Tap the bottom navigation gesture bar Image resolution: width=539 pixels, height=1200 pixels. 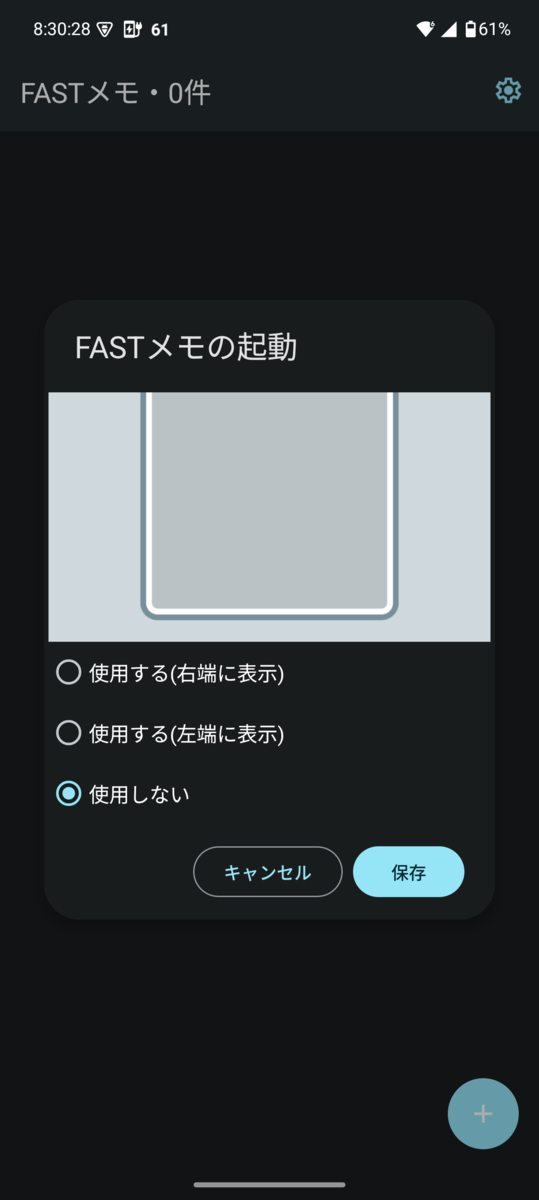(269, 1184)
